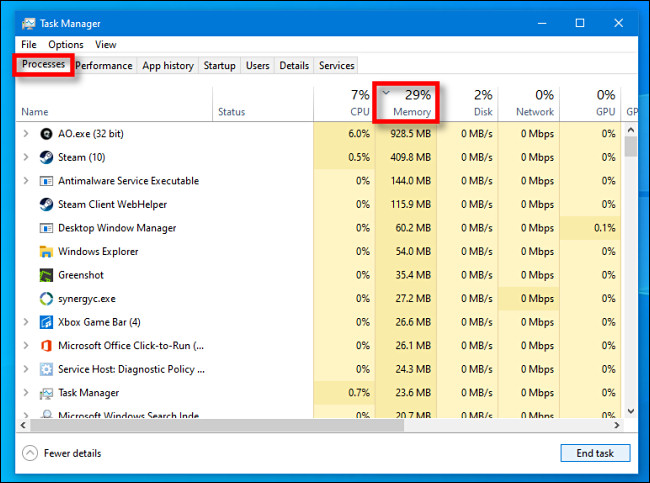Sort processes by Memory column
Screen dimensions: 650x483
(406, 103)
